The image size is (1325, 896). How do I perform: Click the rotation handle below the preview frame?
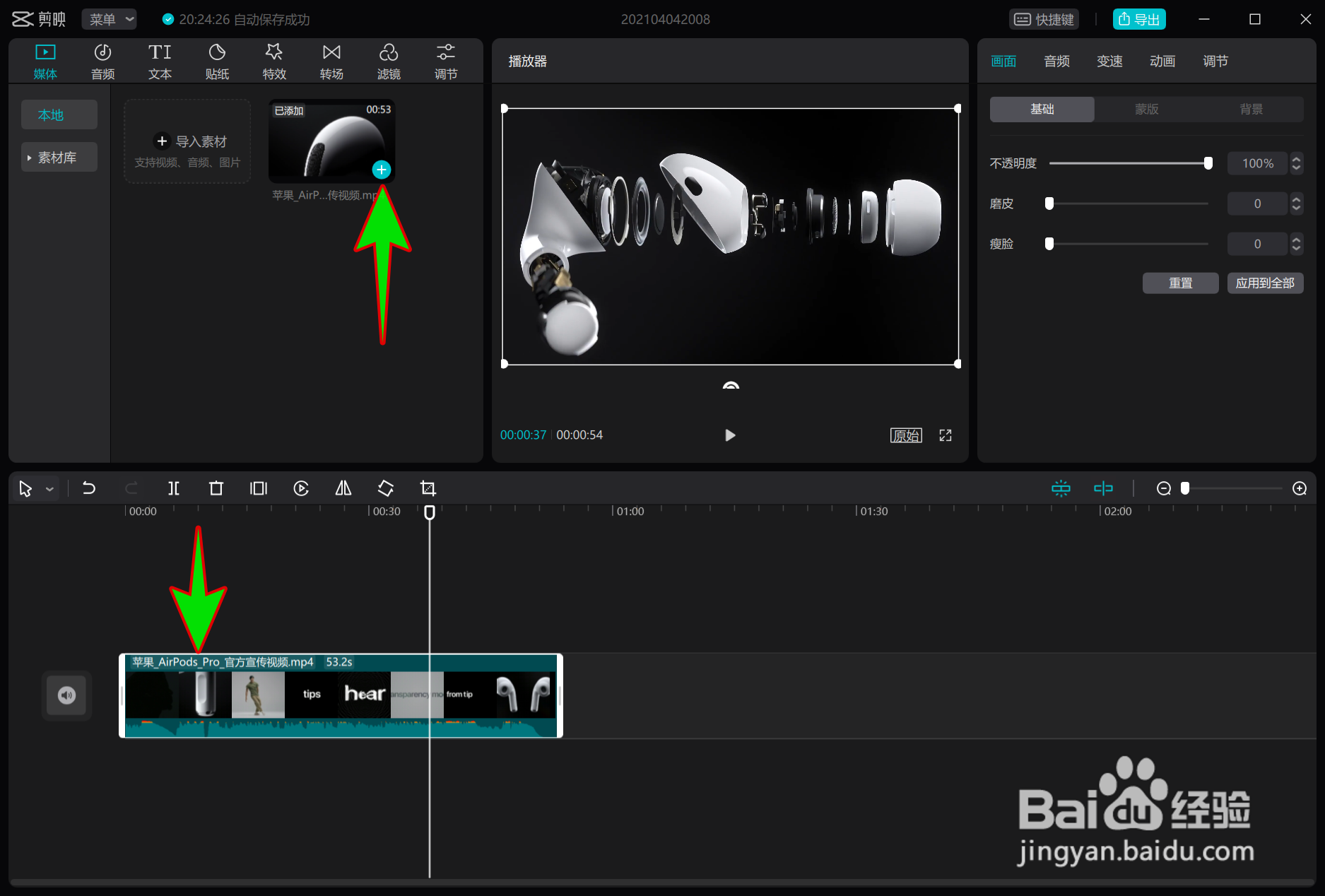pos(731,385)
